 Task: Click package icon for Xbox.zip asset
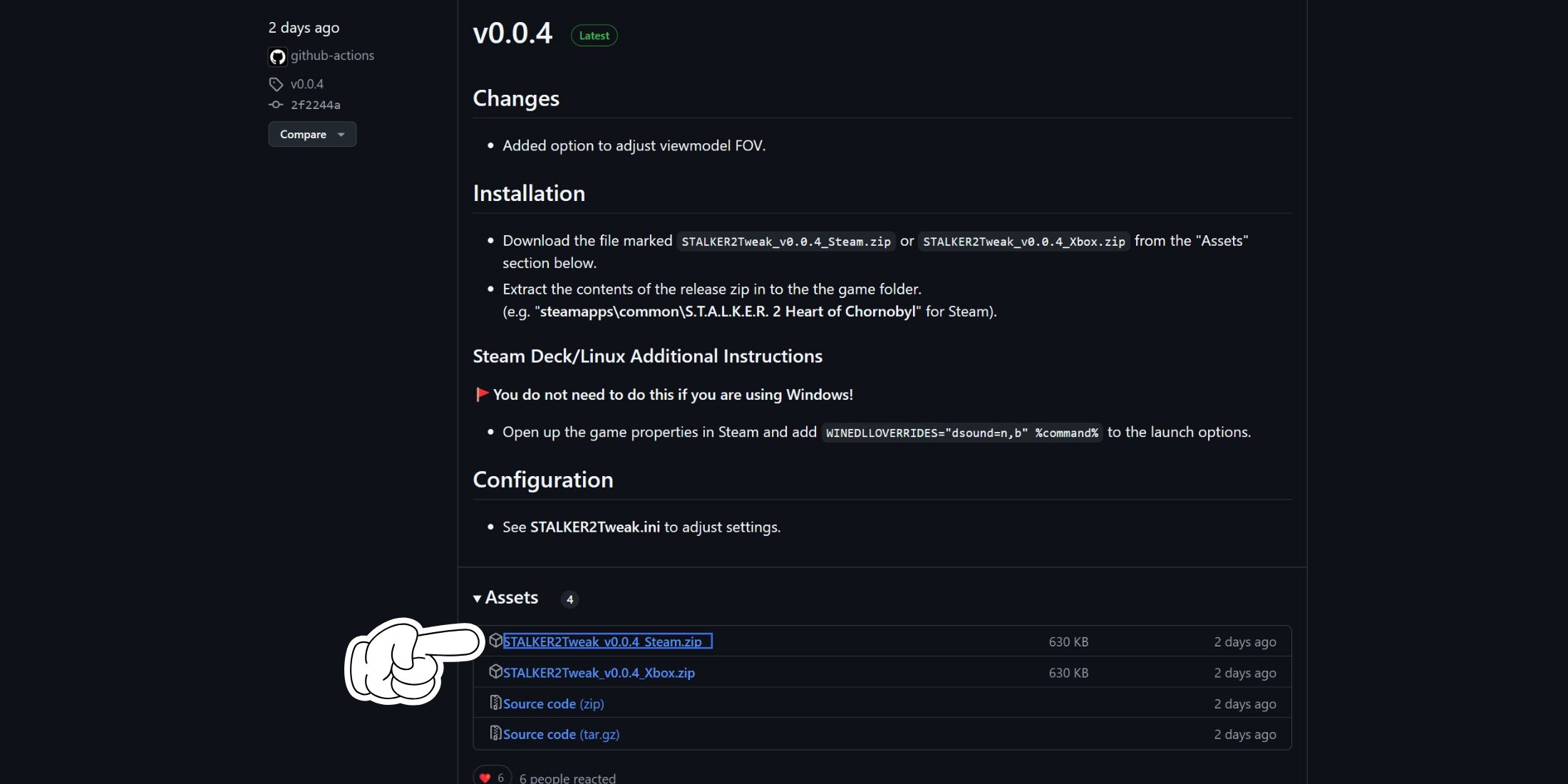(x=495, y=671)
